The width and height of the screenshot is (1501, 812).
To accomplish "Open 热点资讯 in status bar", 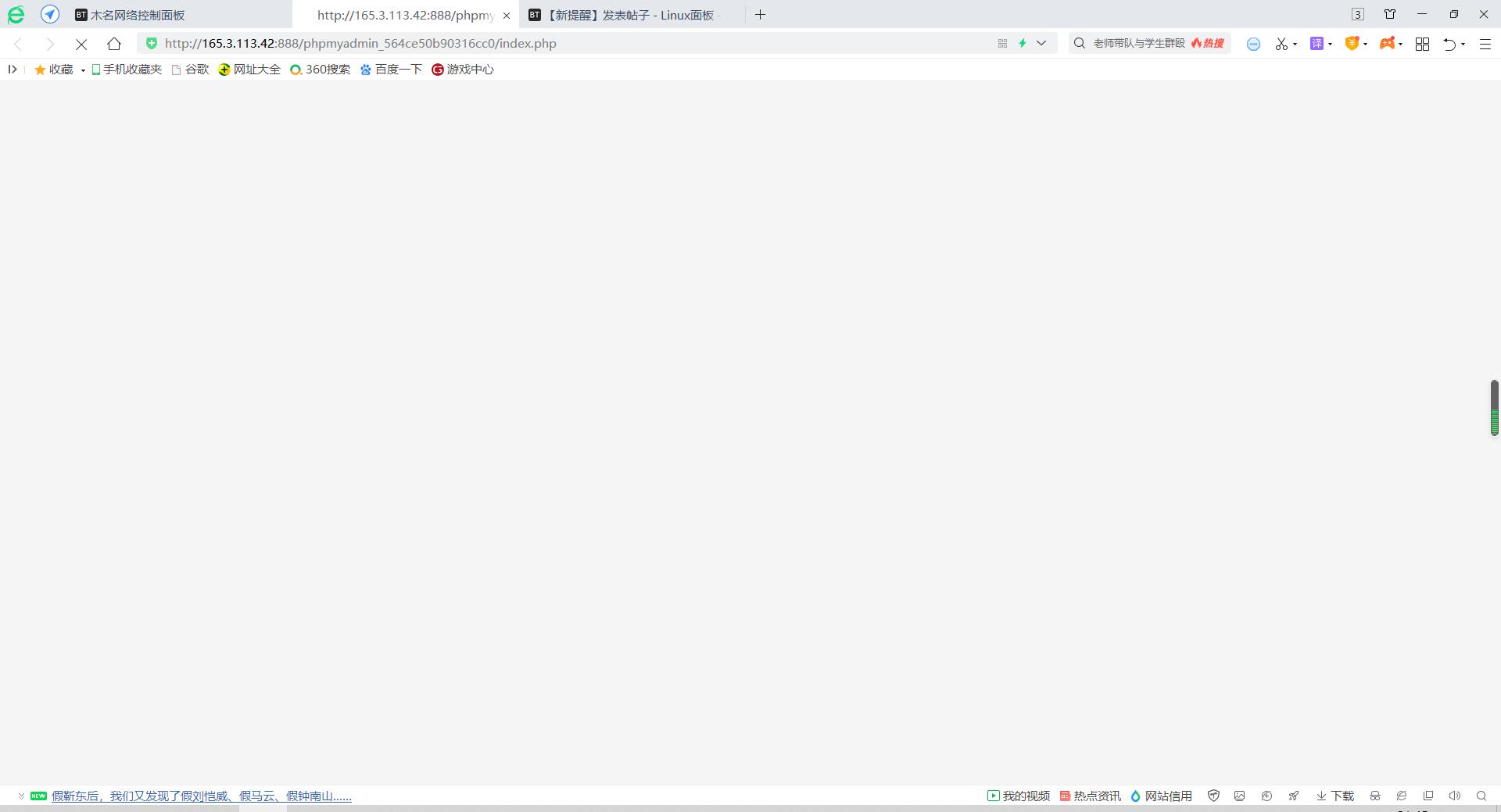I will click(x=1091, y=796).
